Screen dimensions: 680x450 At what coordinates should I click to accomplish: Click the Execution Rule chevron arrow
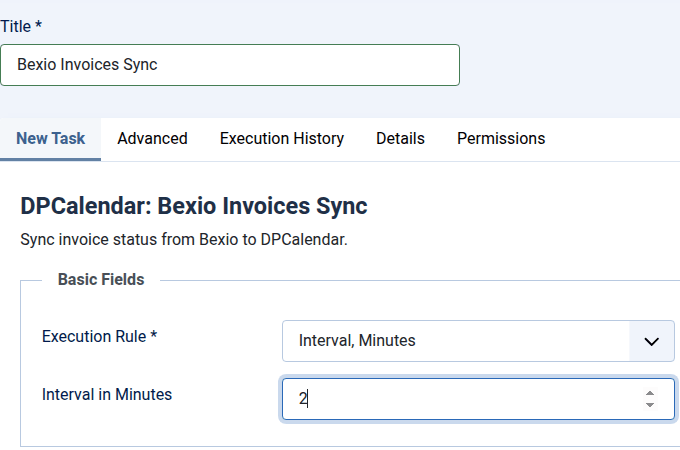(652, 341)
